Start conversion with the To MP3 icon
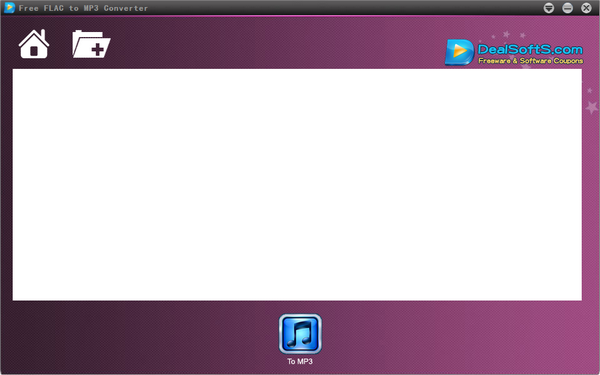600x375 pixels. pyautogui.click(x=300, y=334)
